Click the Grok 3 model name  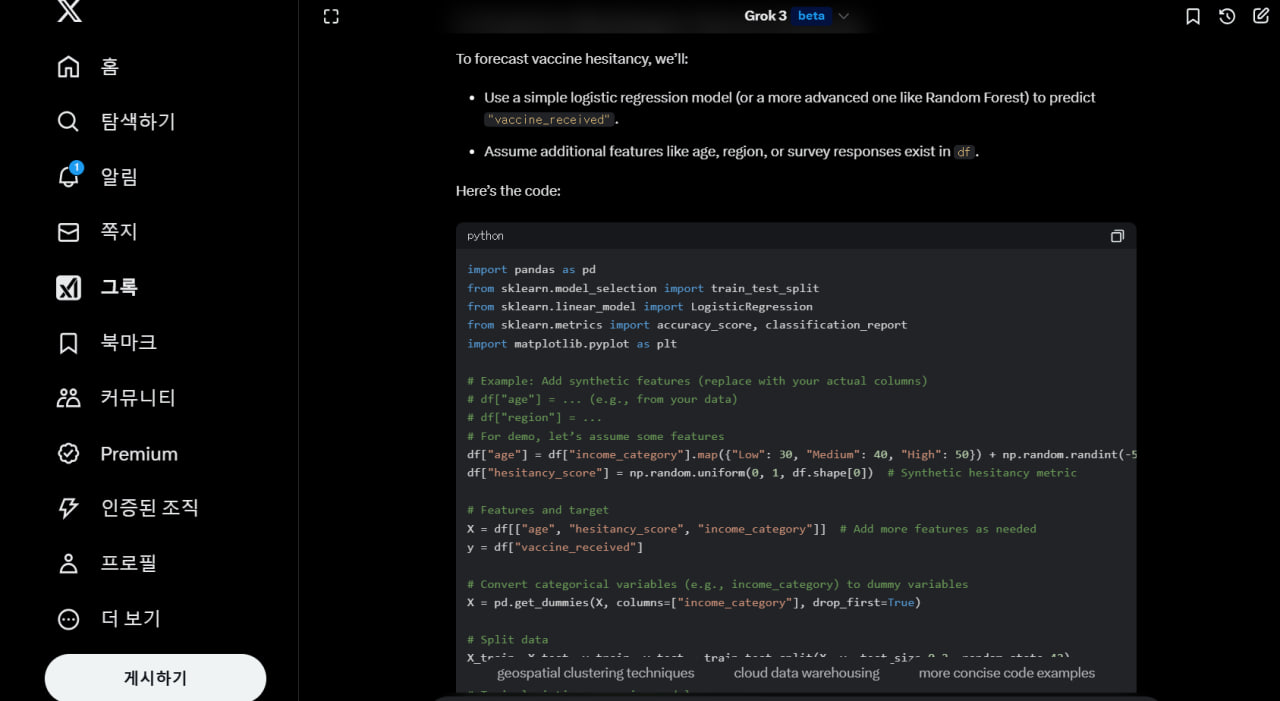coord(765,16)
